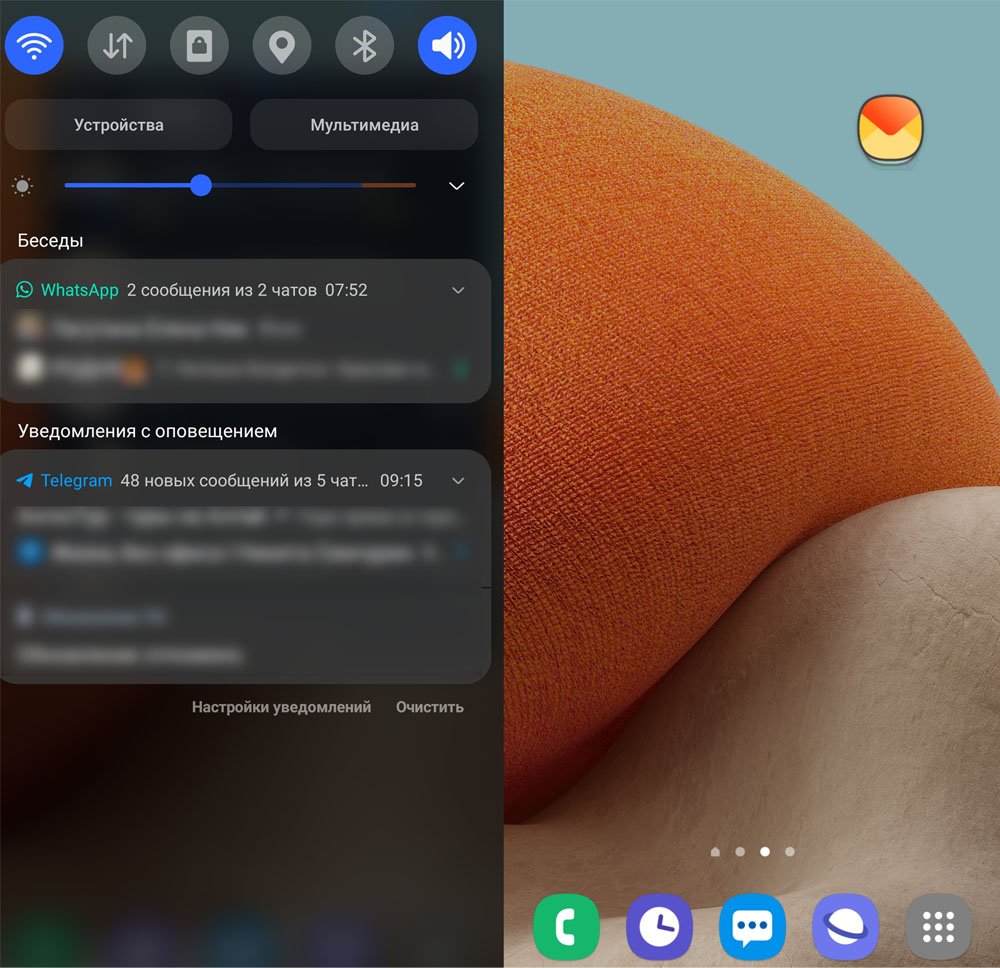Go to the home page indicator icon
Screen dimensions: 1000x968
click(x=715, y=851)
